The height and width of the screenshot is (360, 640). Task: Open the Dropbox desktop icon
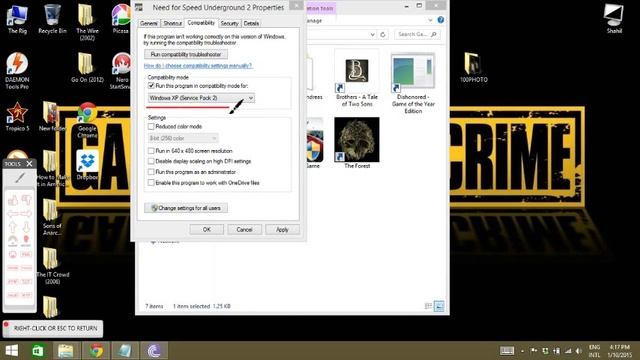click(87, 165)
